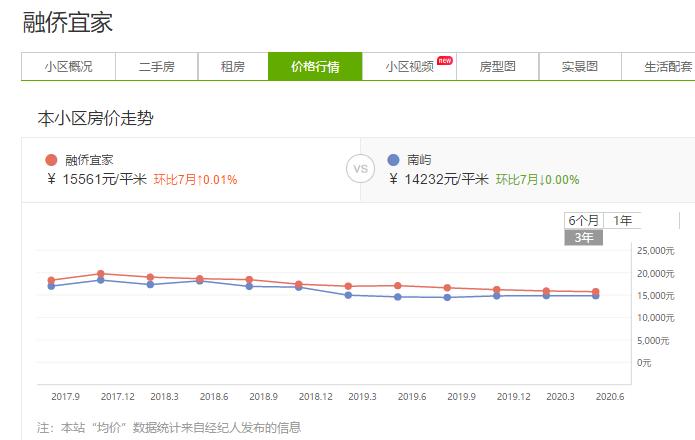Image resolution: width=695 pixels, height=440 pixels.
Task: Switch to the 房型图 tab
Action: click(x=497, y=66)
